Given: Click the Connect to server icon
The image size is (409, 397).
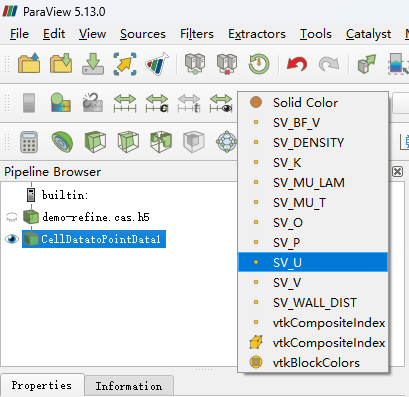Looking at the screenshot, I should pos(195,63).
